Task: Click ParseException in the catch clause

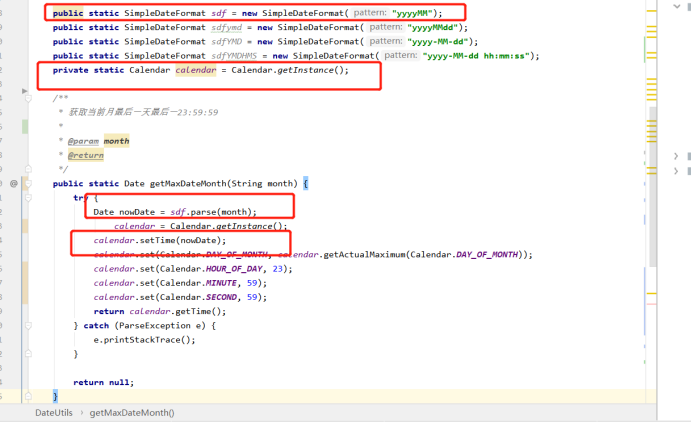Action: [154, 326]
